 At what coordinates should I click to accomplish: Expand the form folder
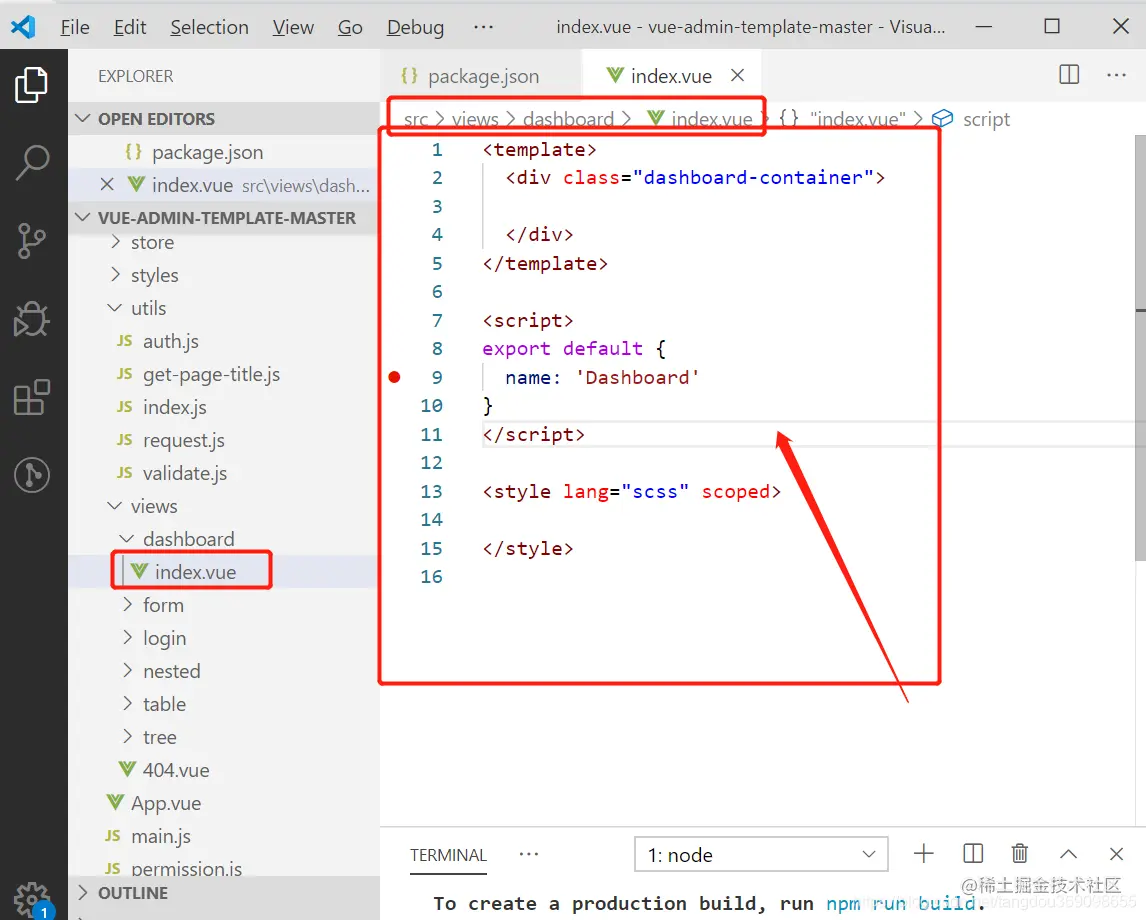[x=128, y=604]
